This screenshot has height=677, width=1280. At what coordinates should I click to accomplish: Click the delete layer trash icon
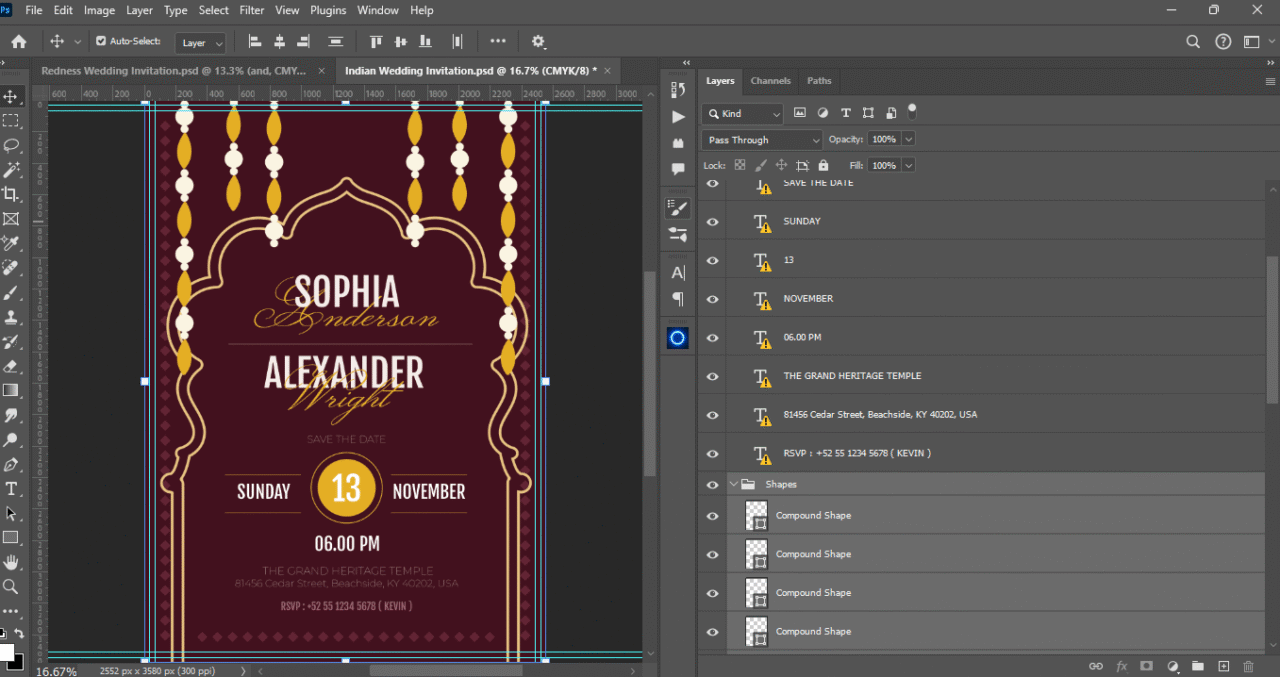click(1248, 666)
